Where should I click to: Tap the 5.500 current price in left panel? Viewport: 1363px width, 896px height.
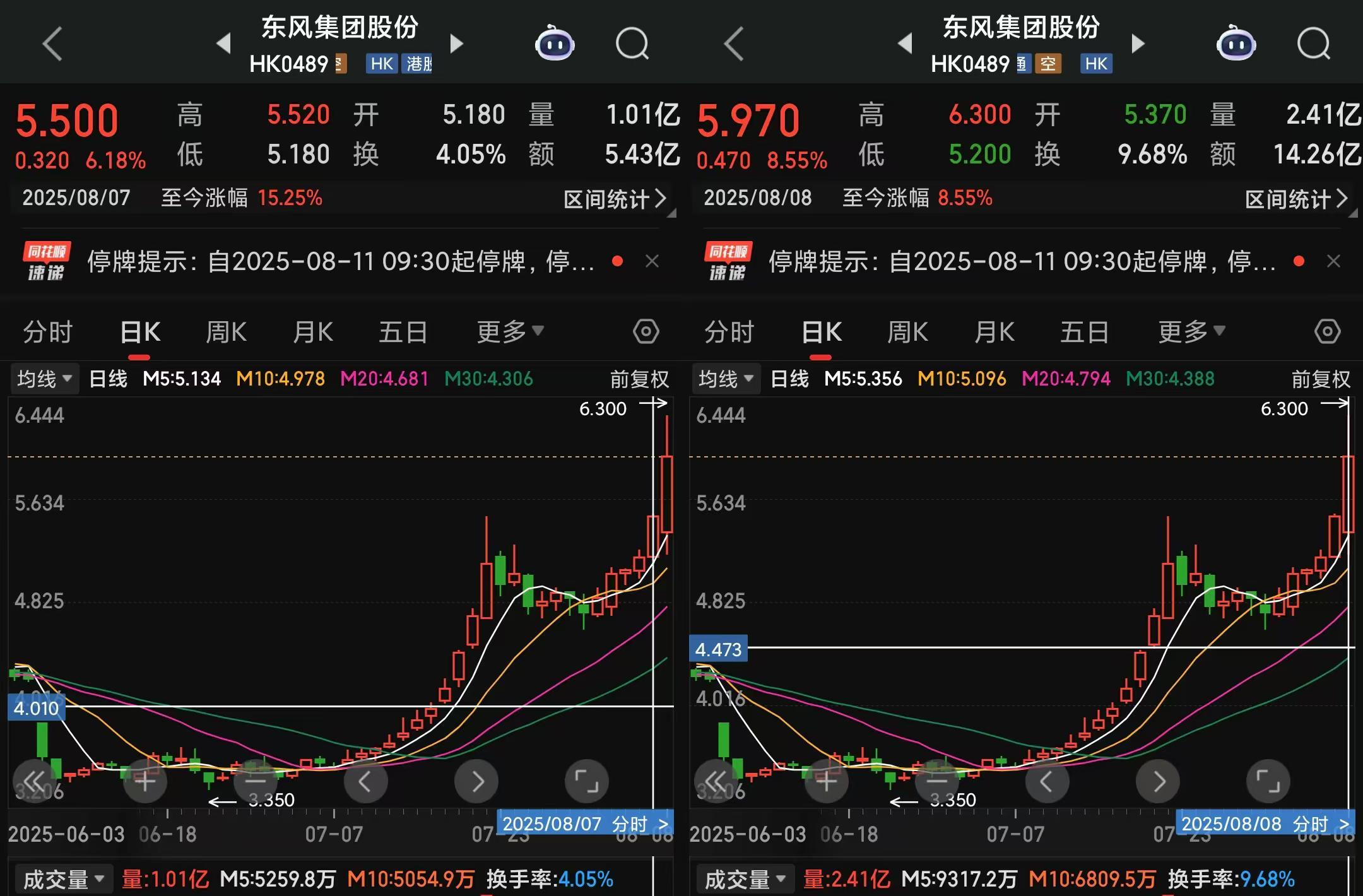click(67, 121)
